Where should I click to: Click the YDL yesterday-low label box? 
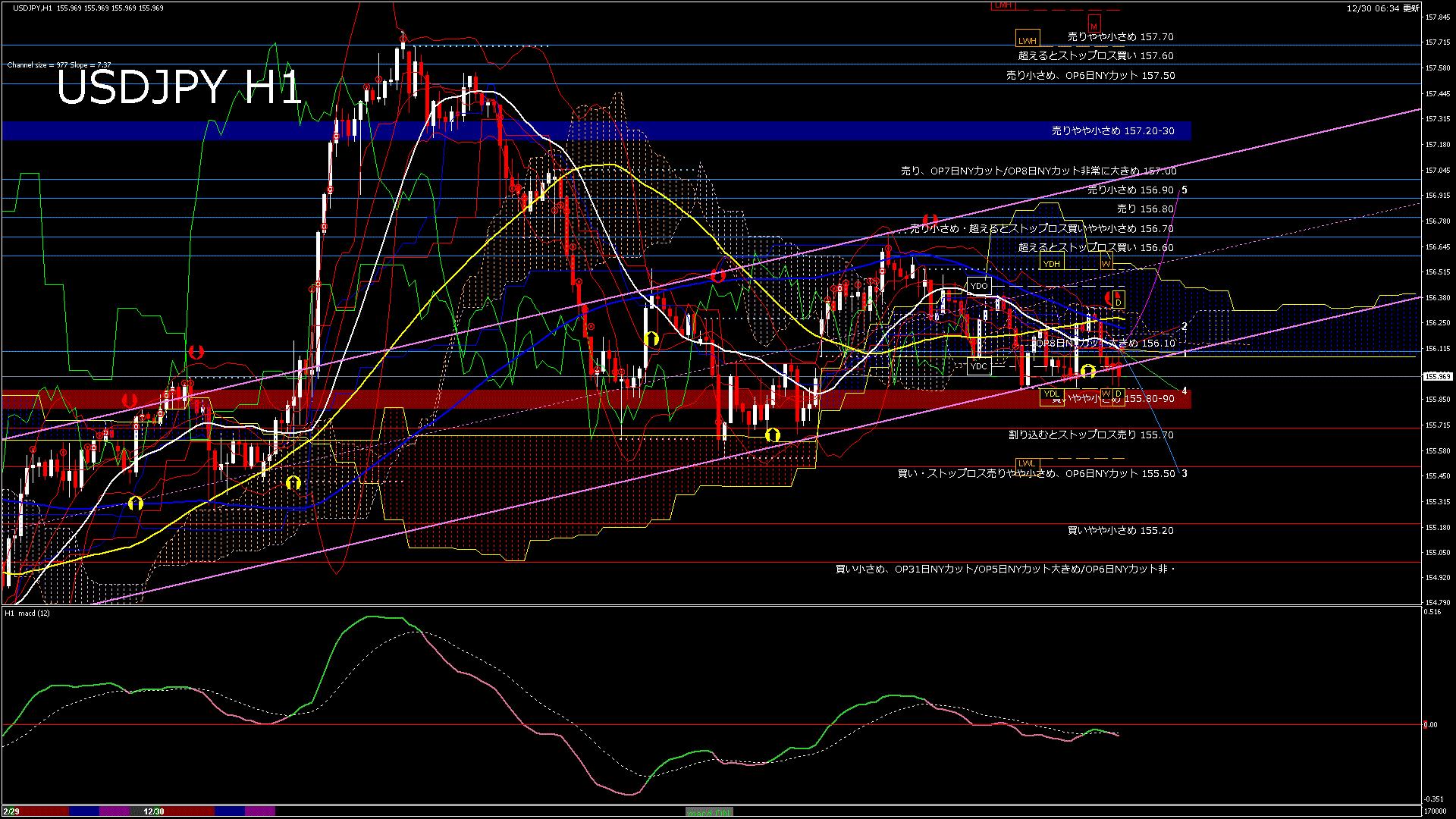coord(1051,394)
